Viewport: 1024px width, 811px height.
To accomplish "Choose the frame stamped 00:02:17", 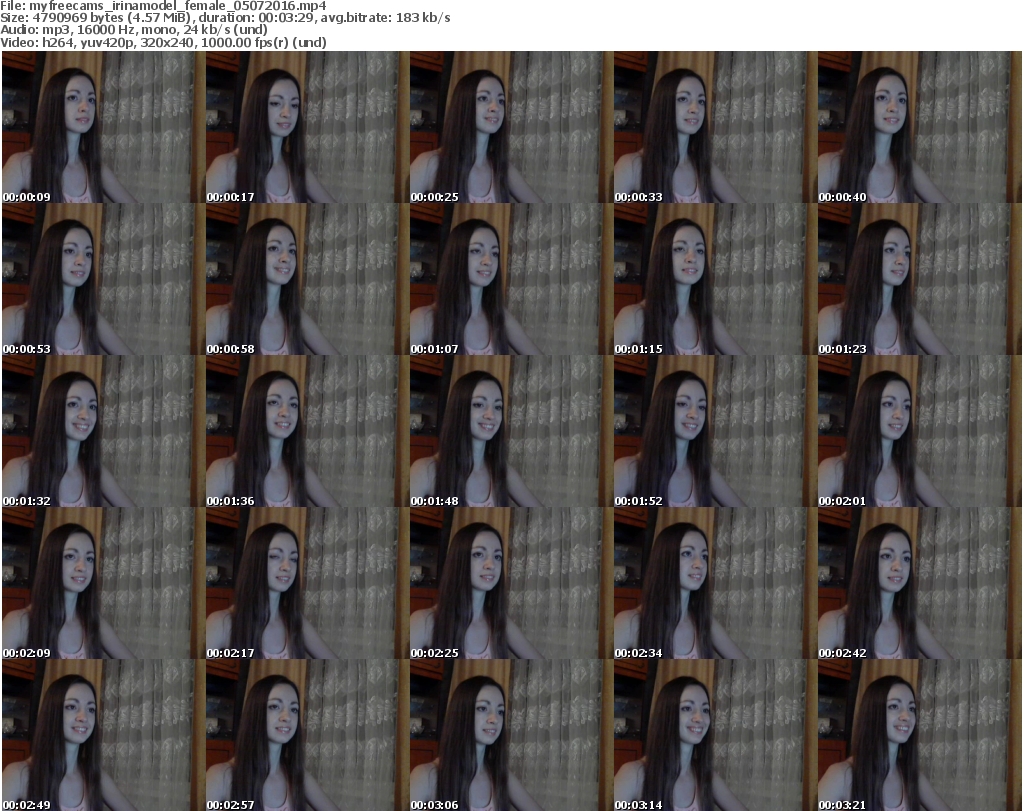I will coord(307,583).
